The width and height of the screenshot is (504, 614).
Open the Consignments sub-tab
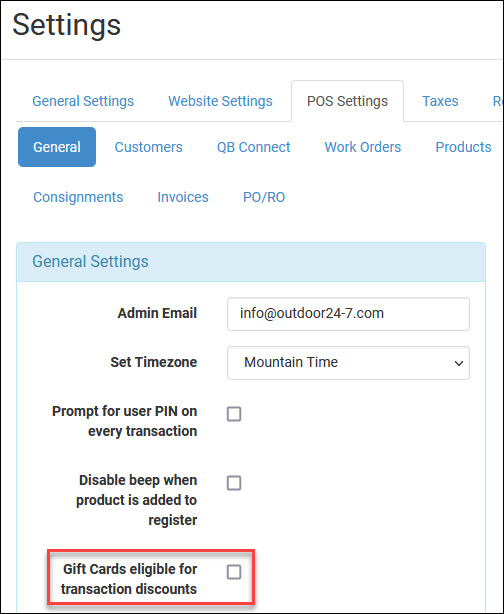click(x=78, y=197)
